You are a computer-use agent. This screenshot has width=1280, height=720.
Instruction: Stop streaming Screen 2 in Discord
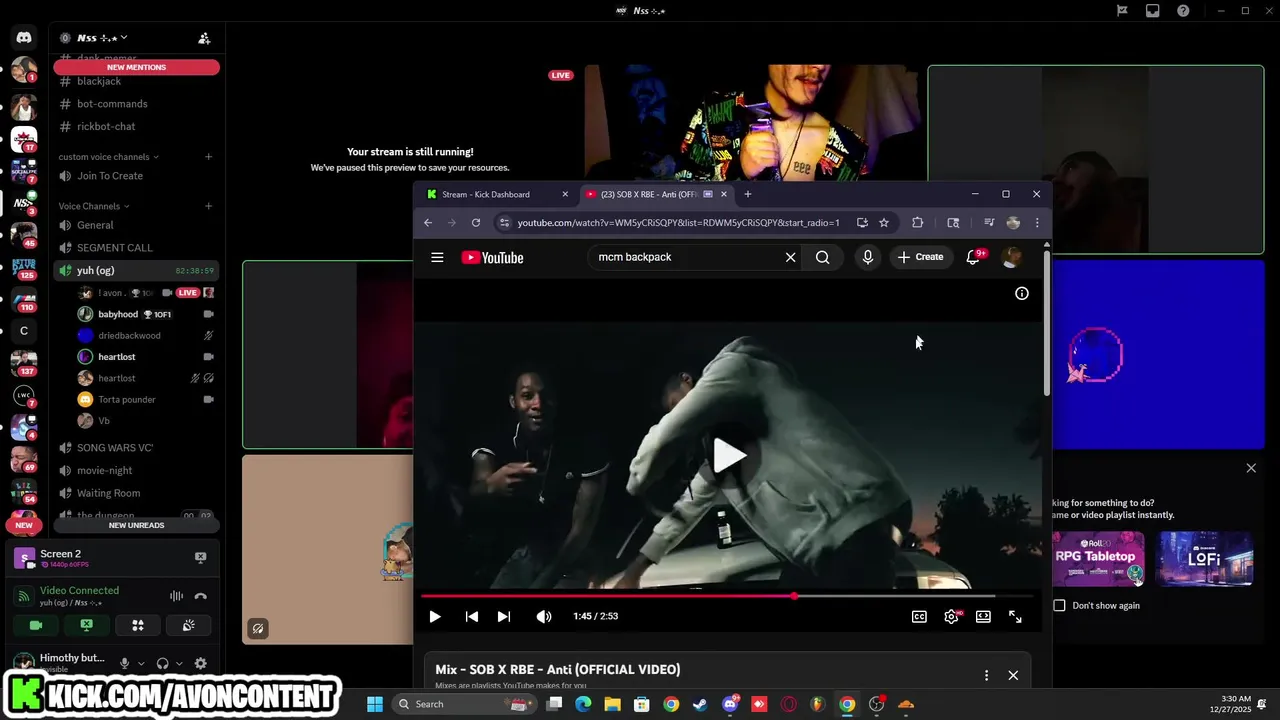(200, 557)
